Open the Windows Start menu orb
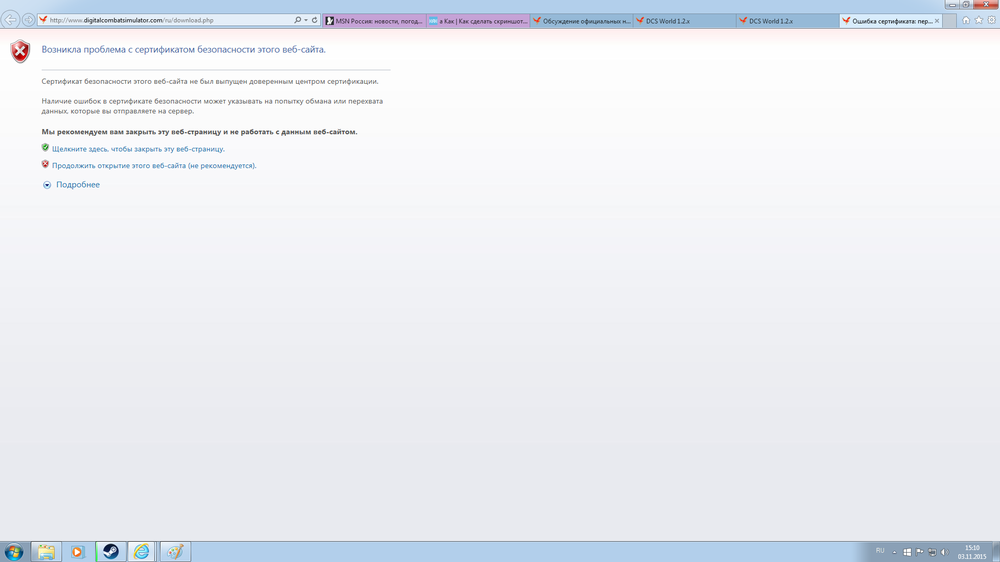The width and height of the screenshot is (1000, 562). coord(13,552)
